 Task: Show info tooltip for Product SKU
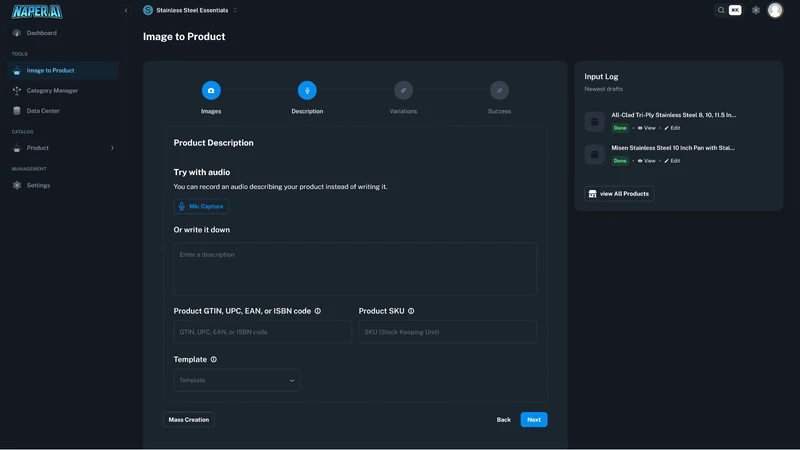(x=411, y=311)
